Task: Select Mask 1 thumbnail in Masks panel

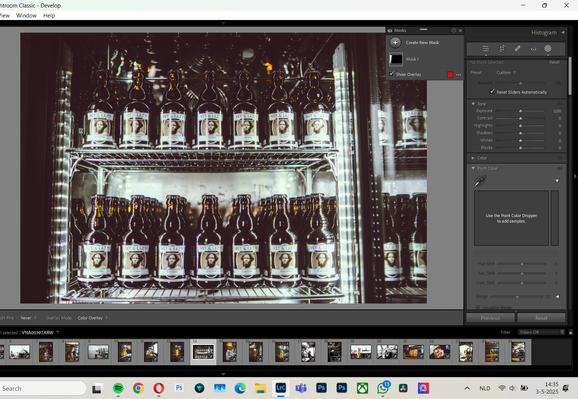Action: pyautogui.click(x=396, y=59)
